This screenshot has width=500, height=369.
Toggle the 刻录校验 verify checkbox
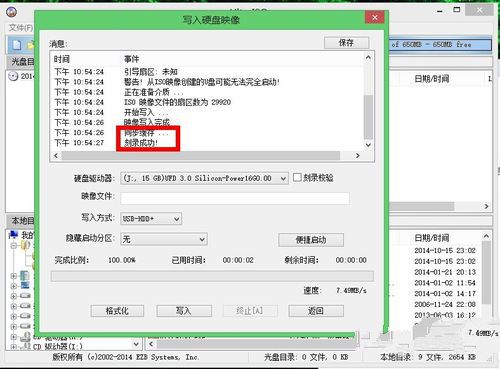coord(297,177)
